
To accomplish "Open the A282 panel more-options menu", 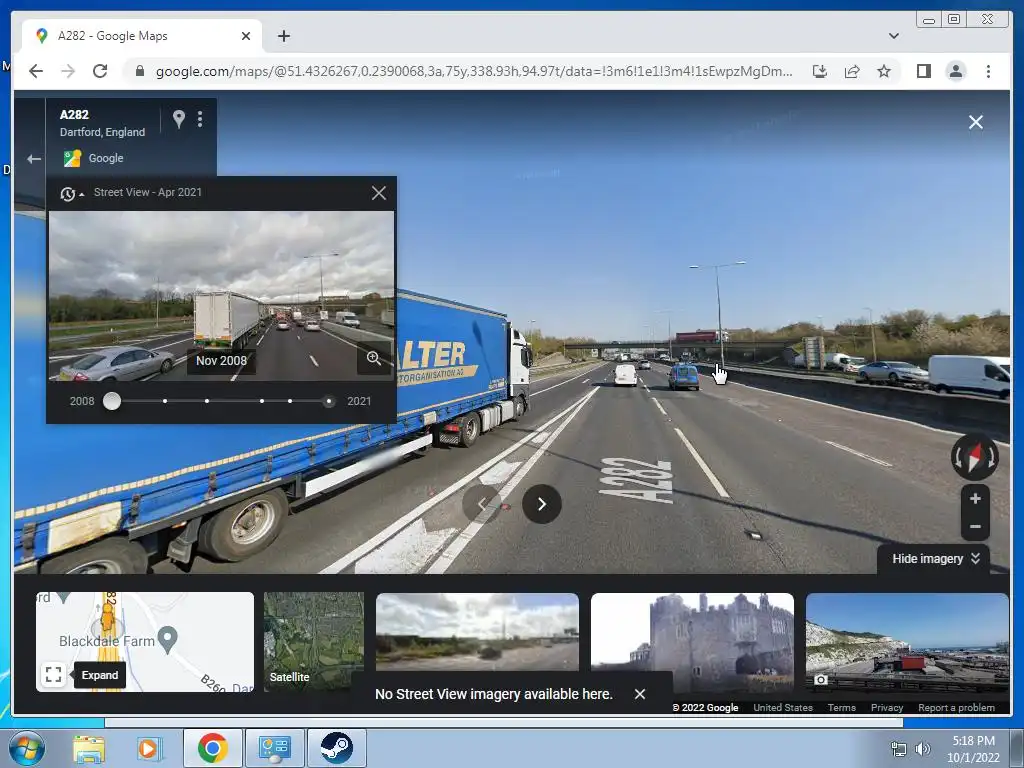I will tap(200, 119).
